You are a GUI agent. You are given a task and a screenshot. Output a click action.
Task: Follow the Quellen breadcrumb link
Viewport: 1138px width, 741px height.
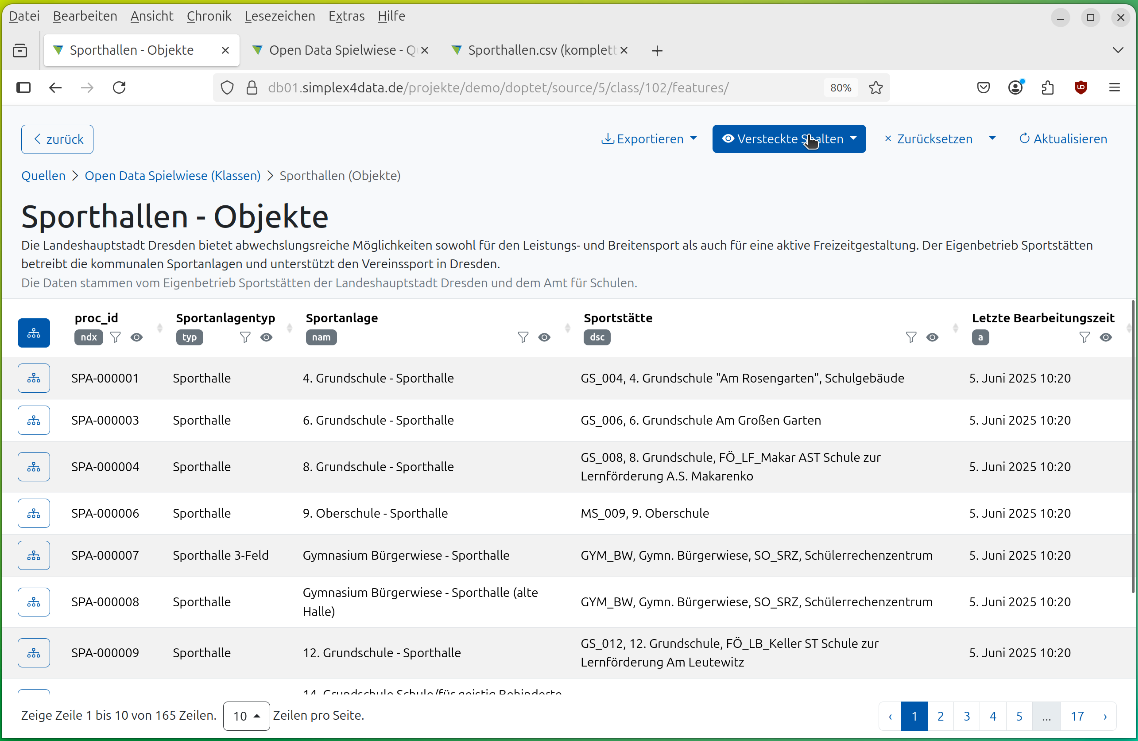[44, 176]
